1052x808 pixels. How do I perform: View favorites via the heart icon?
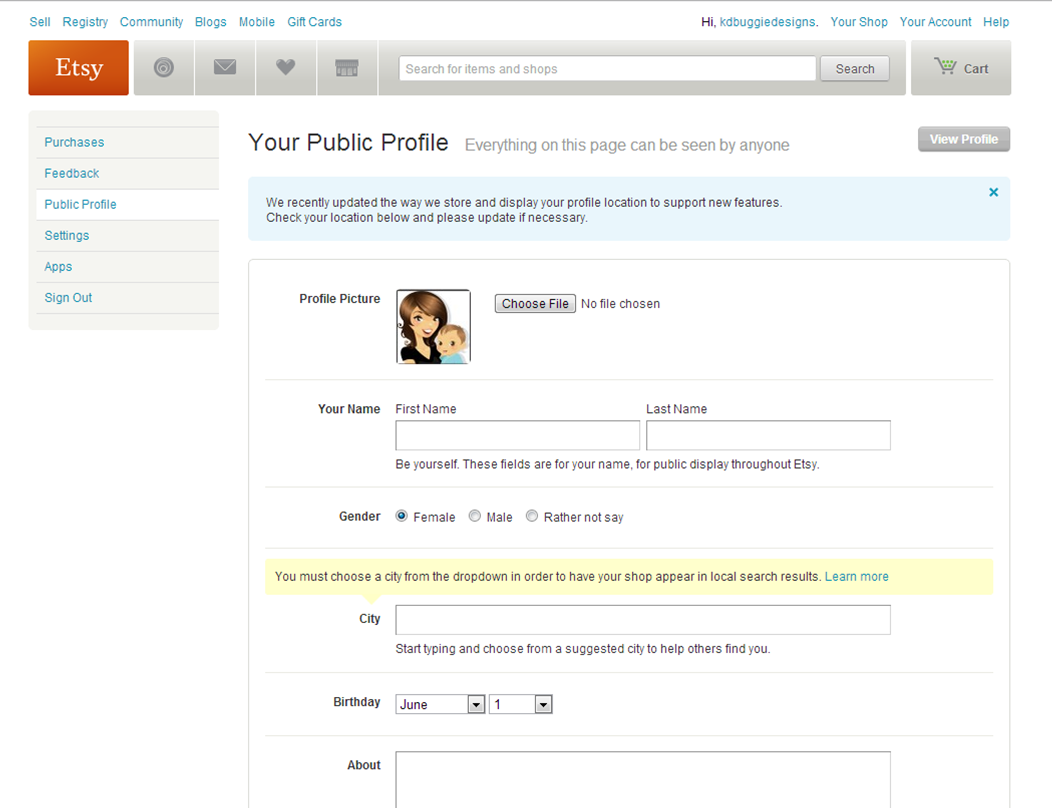[285, 67]
